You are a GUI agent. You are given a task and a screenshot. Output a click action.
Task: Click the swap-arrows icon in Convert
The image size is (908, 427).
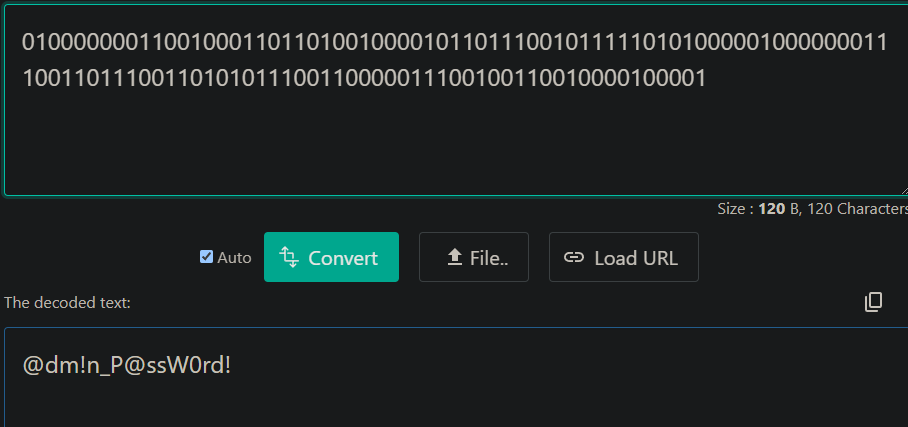point(290,257)
